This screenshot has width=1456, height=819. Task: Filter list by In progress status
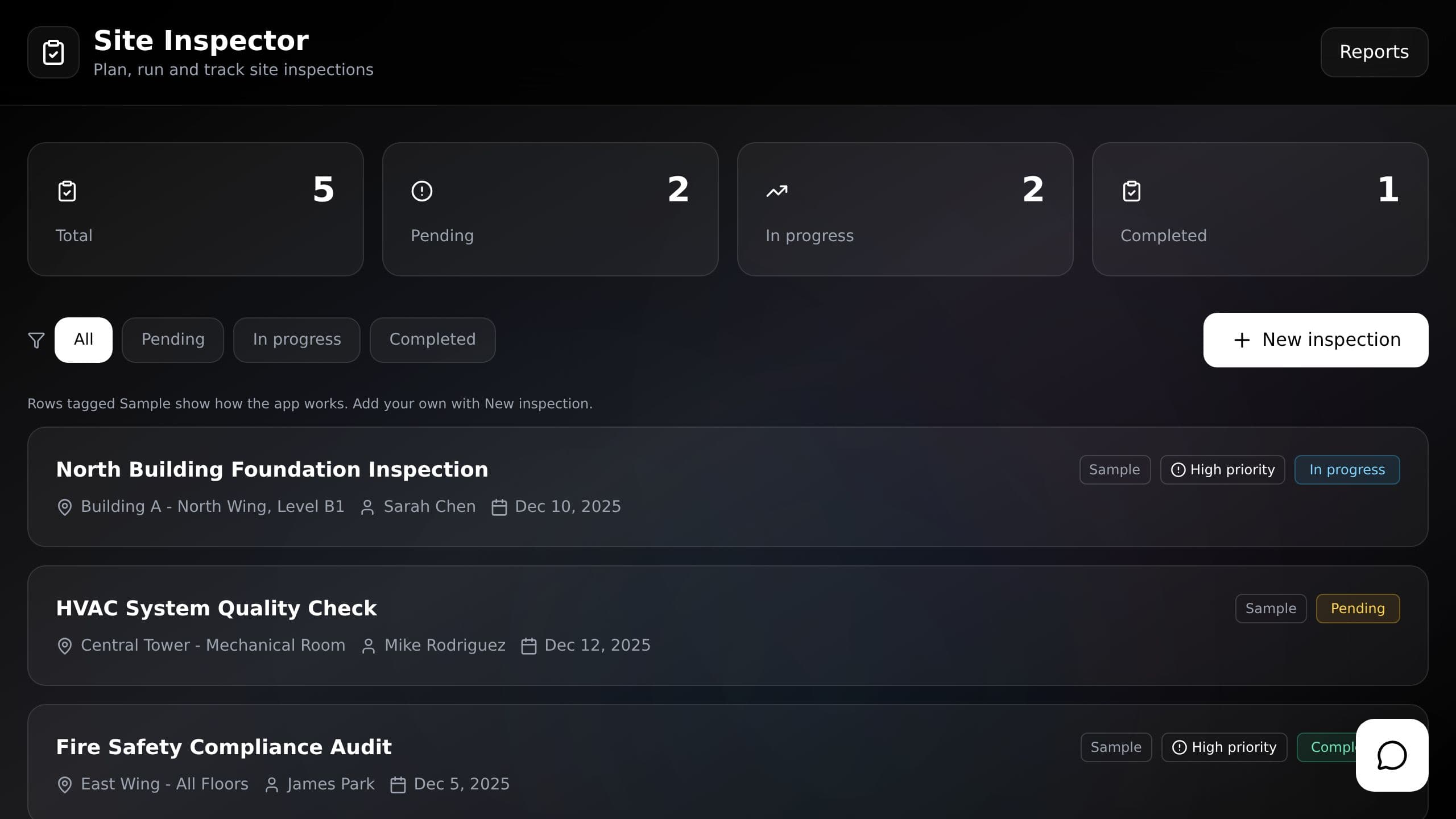[x=297, y=340]
